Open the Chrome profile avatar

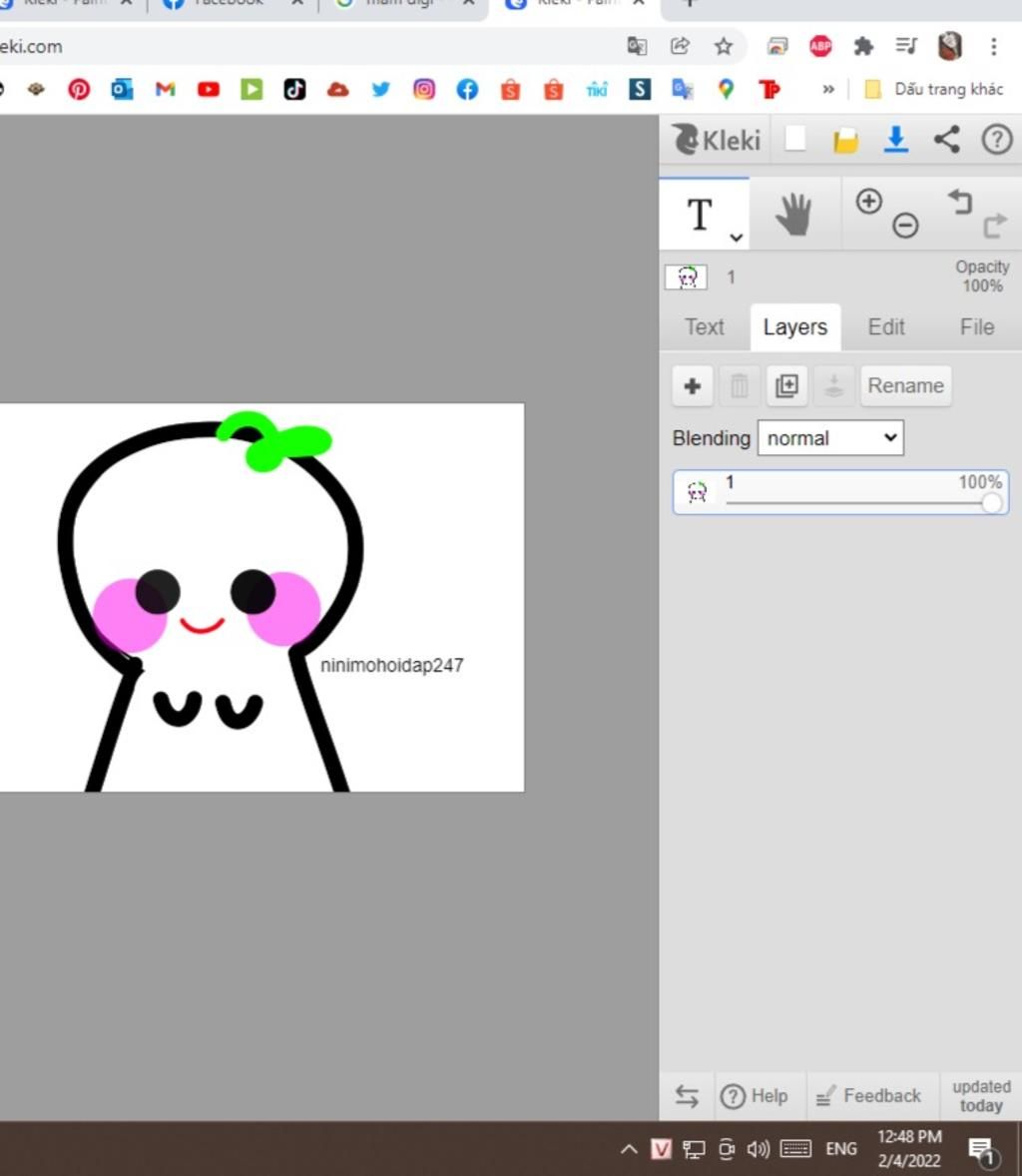click(x=950, y=47)
